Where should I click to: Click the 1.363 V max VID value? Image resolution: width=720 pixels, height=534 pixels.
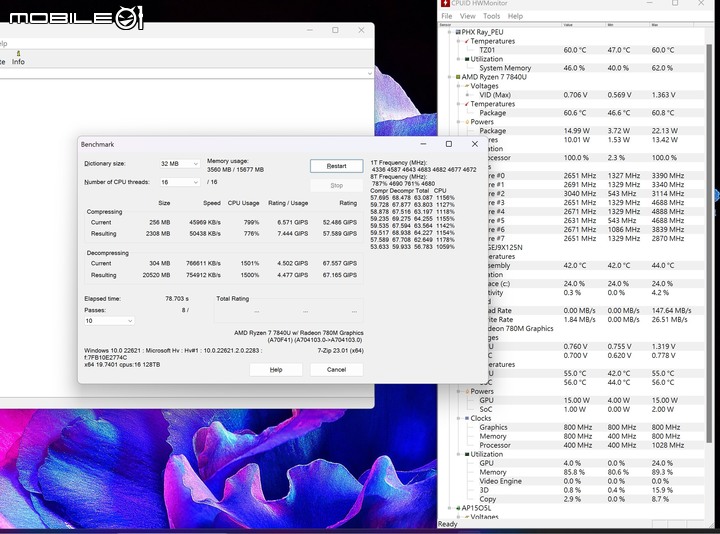663,95
